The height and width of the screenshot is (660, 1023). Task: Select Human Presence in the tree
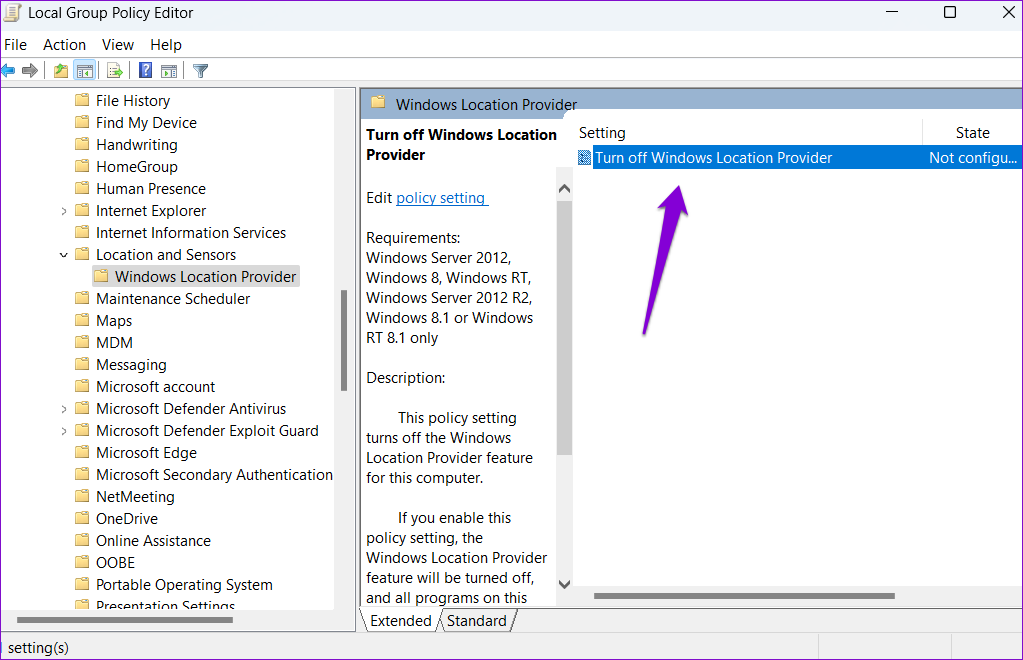151,189
